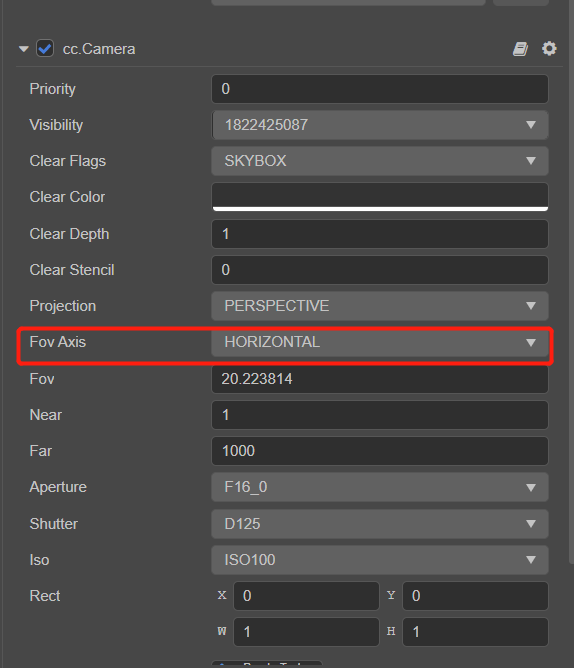Click the Aperture property label
Viewport: 574px width, 668px height.
(58, 487)
